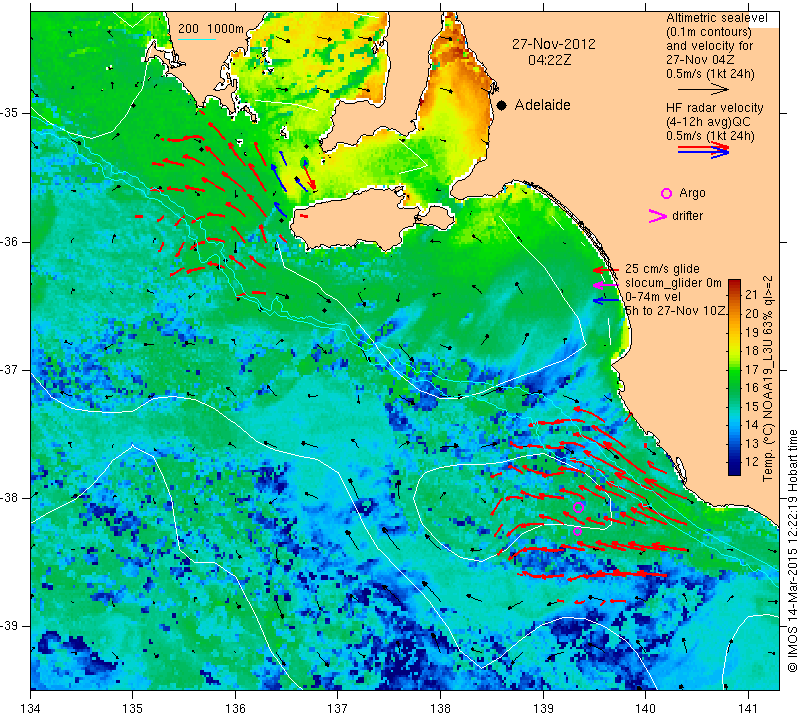The width and height of the screenshot is (800, 720).
Task: Click the Adelaide black dot marker
Action: [x=502, y=106]
